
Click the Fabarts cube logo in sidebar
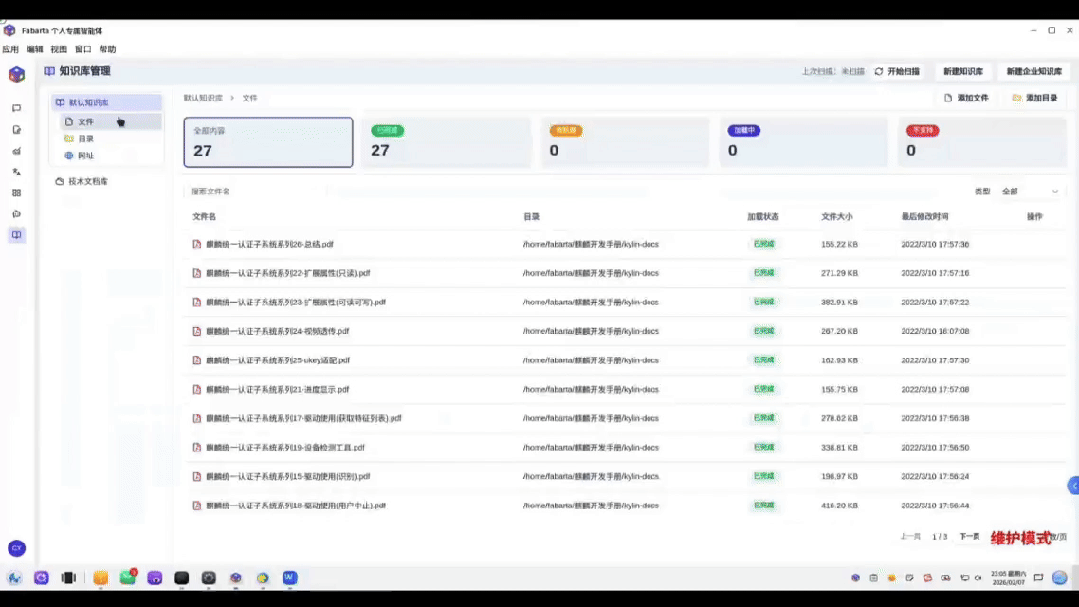pyautogui.click(x=16, y=75)
